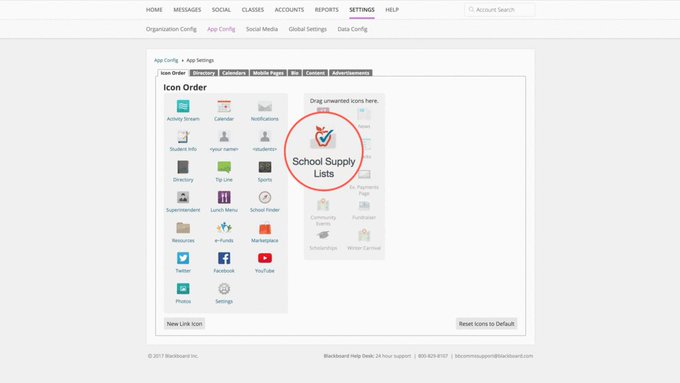Select the YouTube icon
Viewport: 680px width, 383px height.
coord(265,258)
